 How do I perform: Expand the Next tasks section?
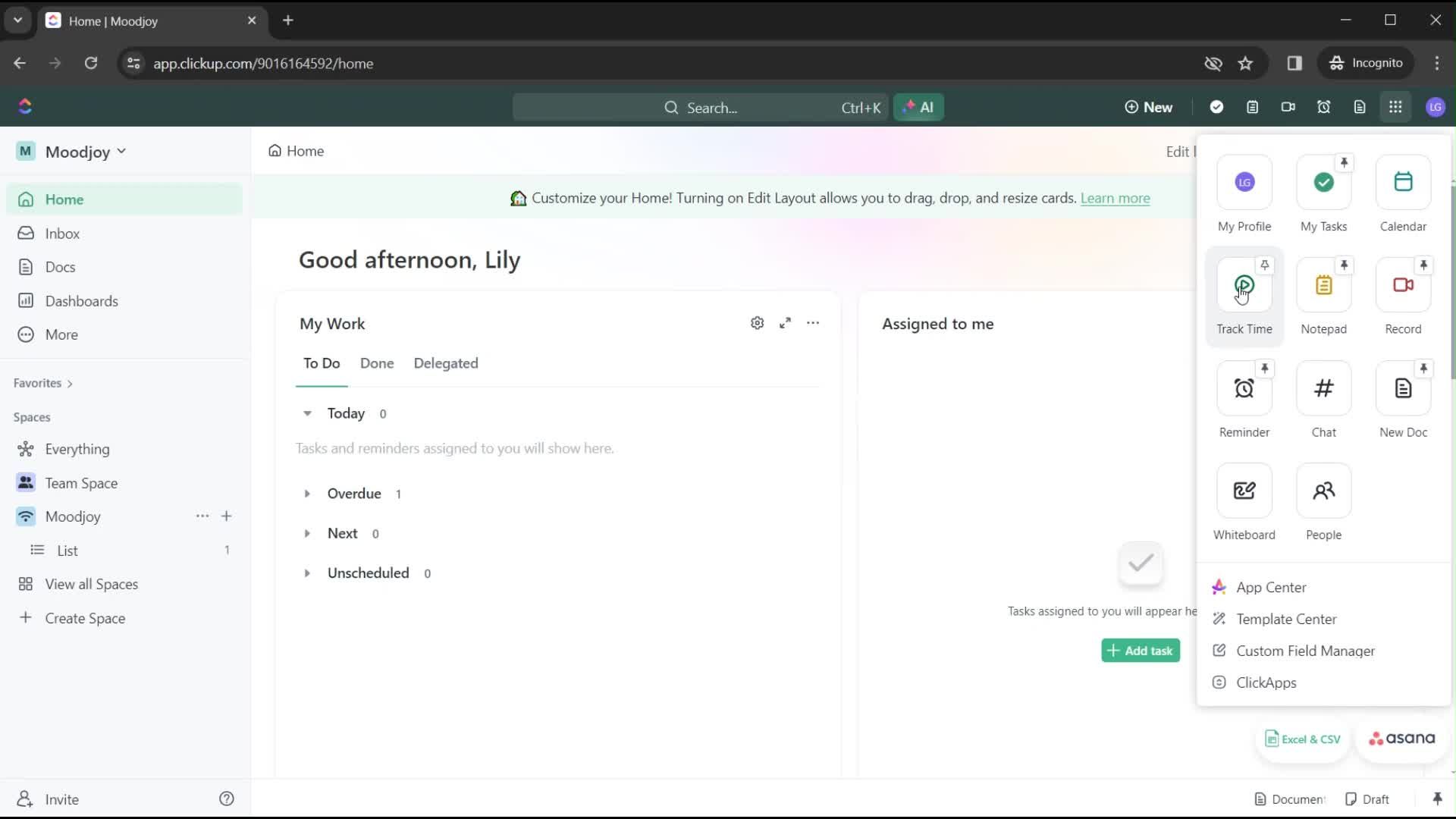tap(309, 533)
